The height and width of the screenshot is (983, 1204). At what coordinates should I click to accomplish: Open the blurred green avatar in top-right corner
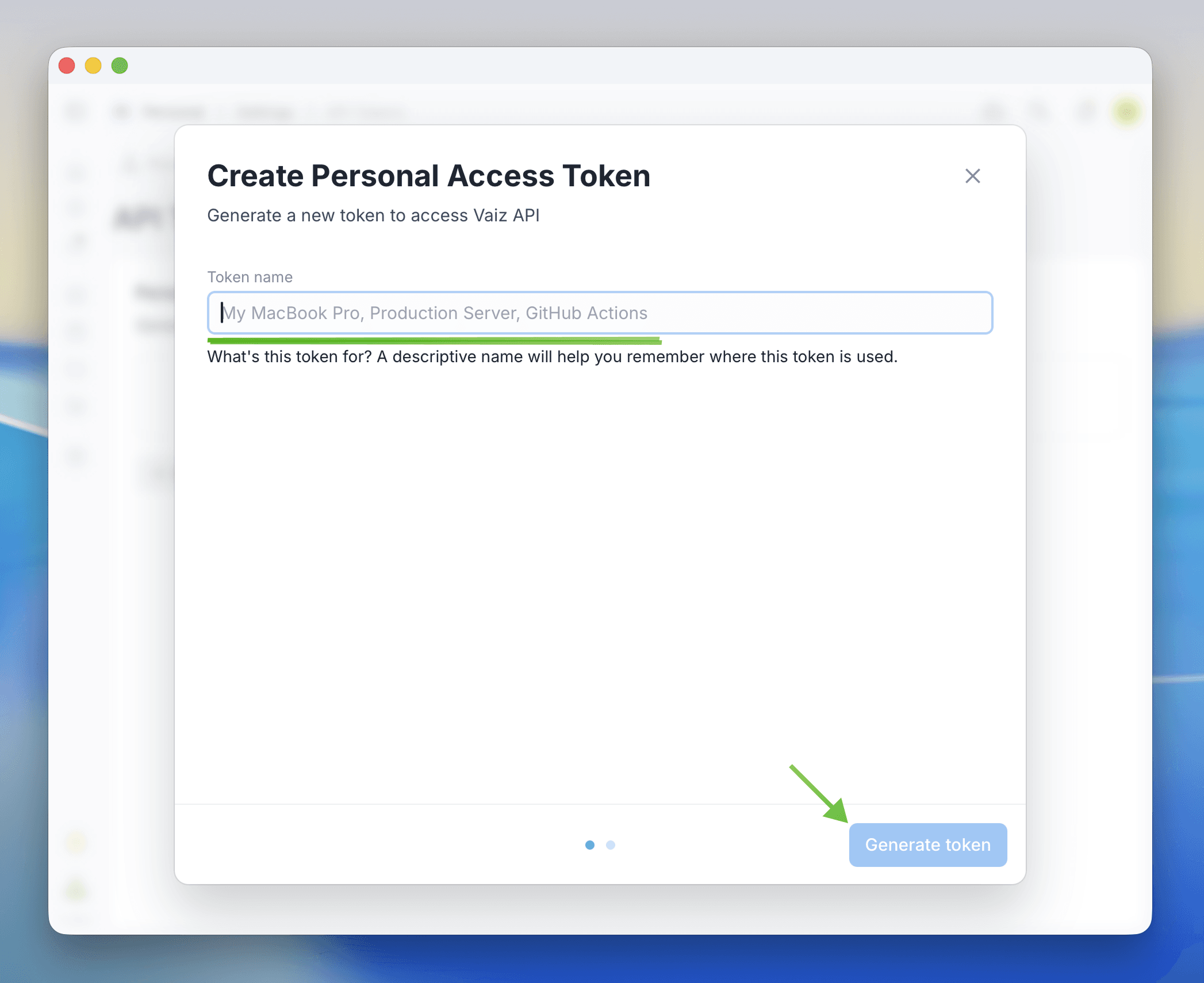pos(1126,112)
